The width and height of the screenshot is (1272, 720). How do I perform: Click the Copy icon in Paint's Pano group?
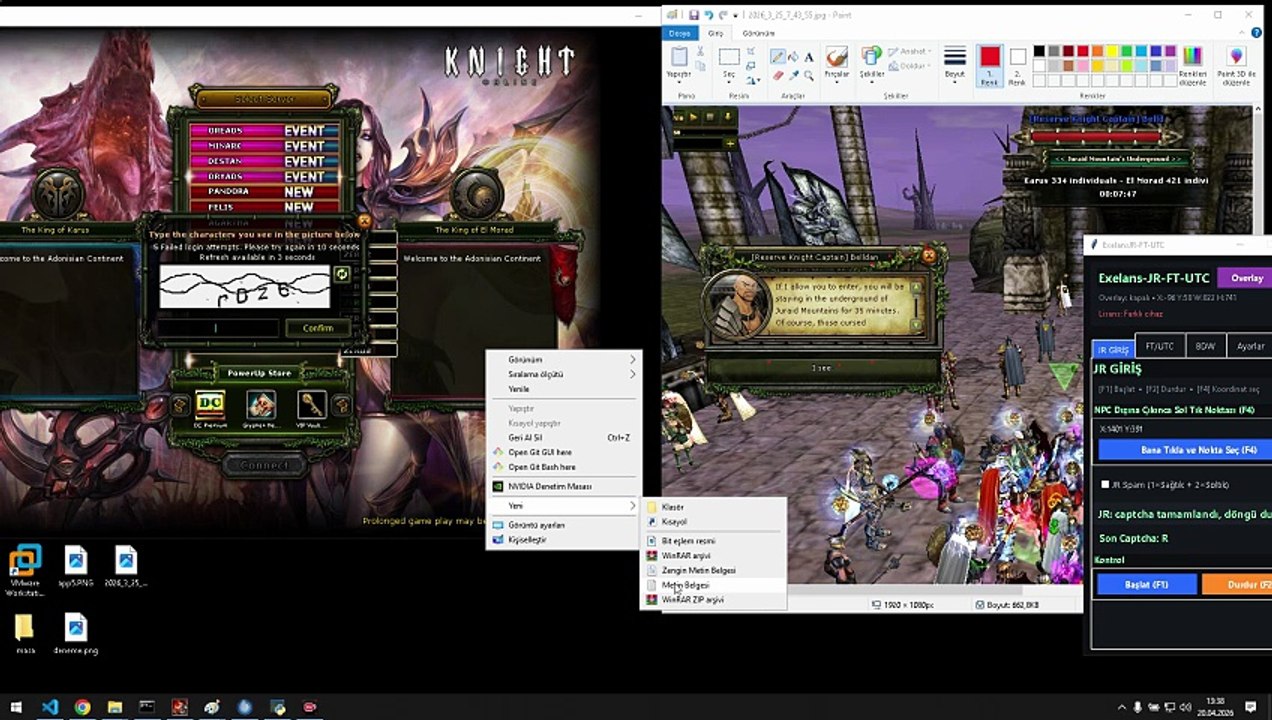(x=700, y=66)
